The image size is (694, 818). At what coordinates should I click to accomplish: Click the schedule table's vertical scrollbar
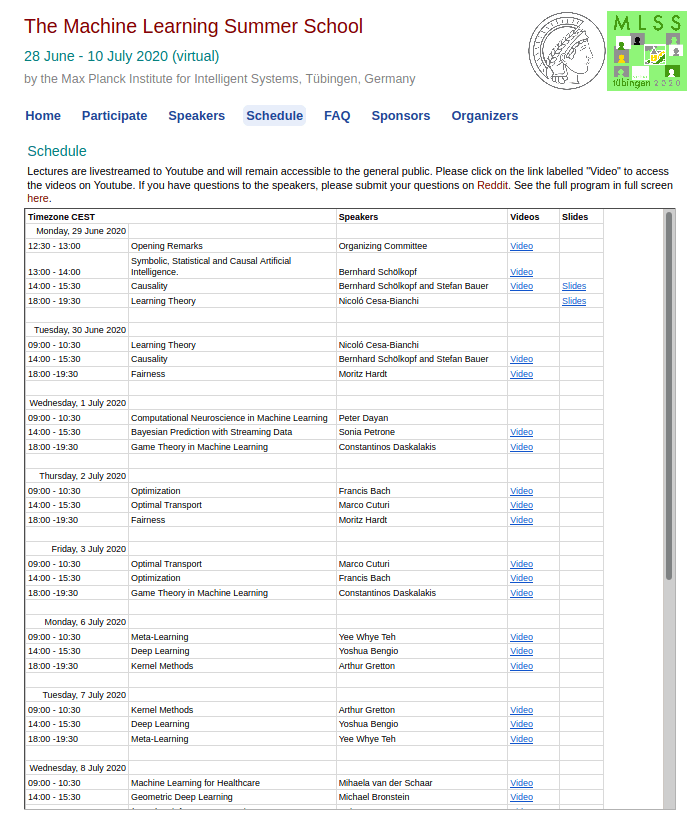click(x=669, y=400)
